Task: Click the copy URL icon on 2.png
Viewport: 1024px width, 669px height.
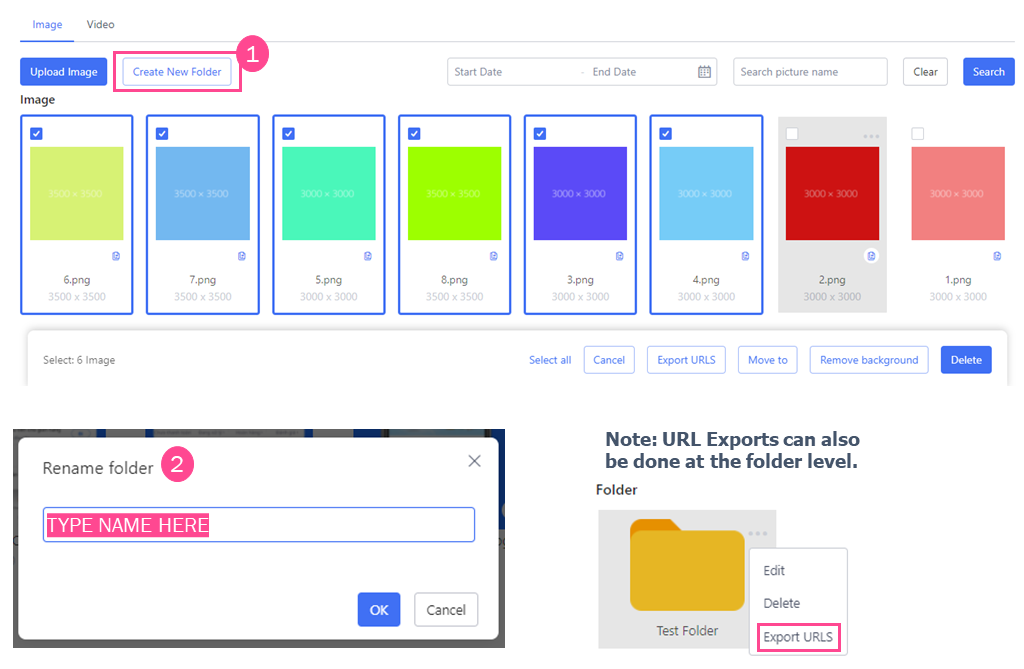Action: pos(870,256)
